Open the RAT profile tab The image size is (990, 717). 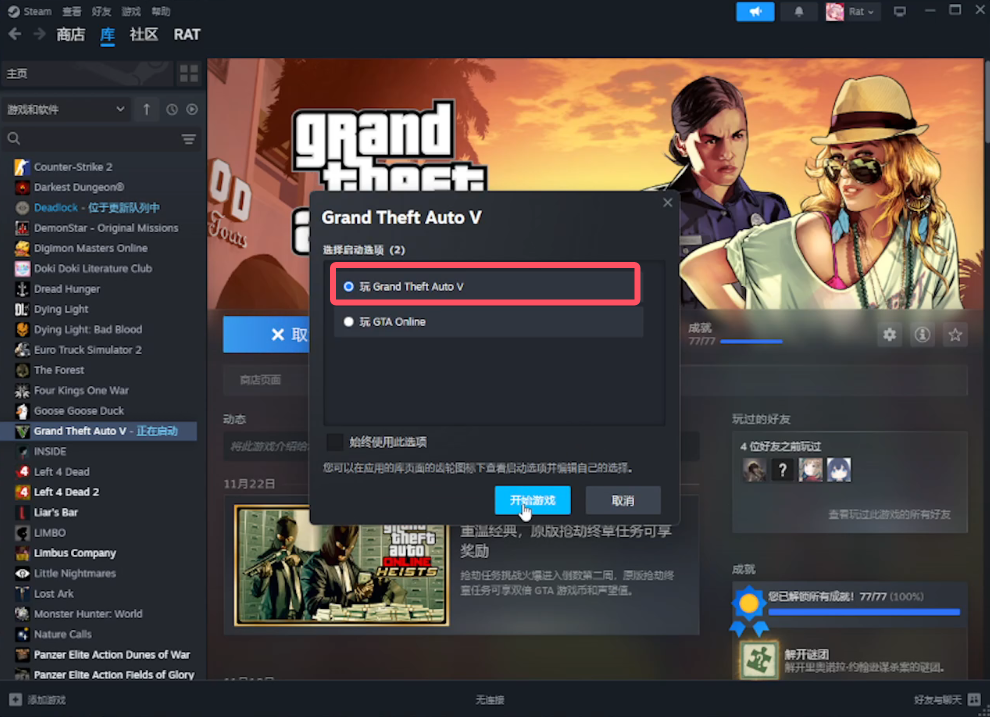187,35
